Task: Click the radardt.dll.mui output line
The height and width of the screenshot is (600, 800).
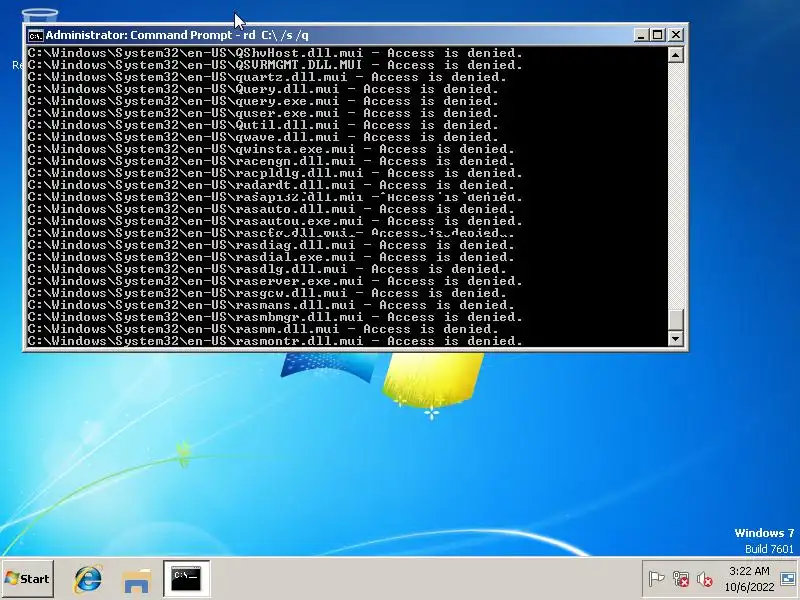Action: [271, 185]
